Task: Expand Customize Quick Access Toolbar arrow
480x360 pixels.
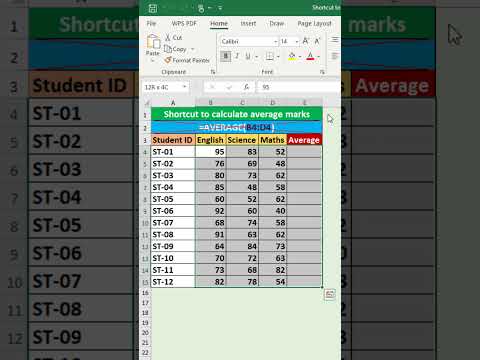Action: (x=220, y=8)
